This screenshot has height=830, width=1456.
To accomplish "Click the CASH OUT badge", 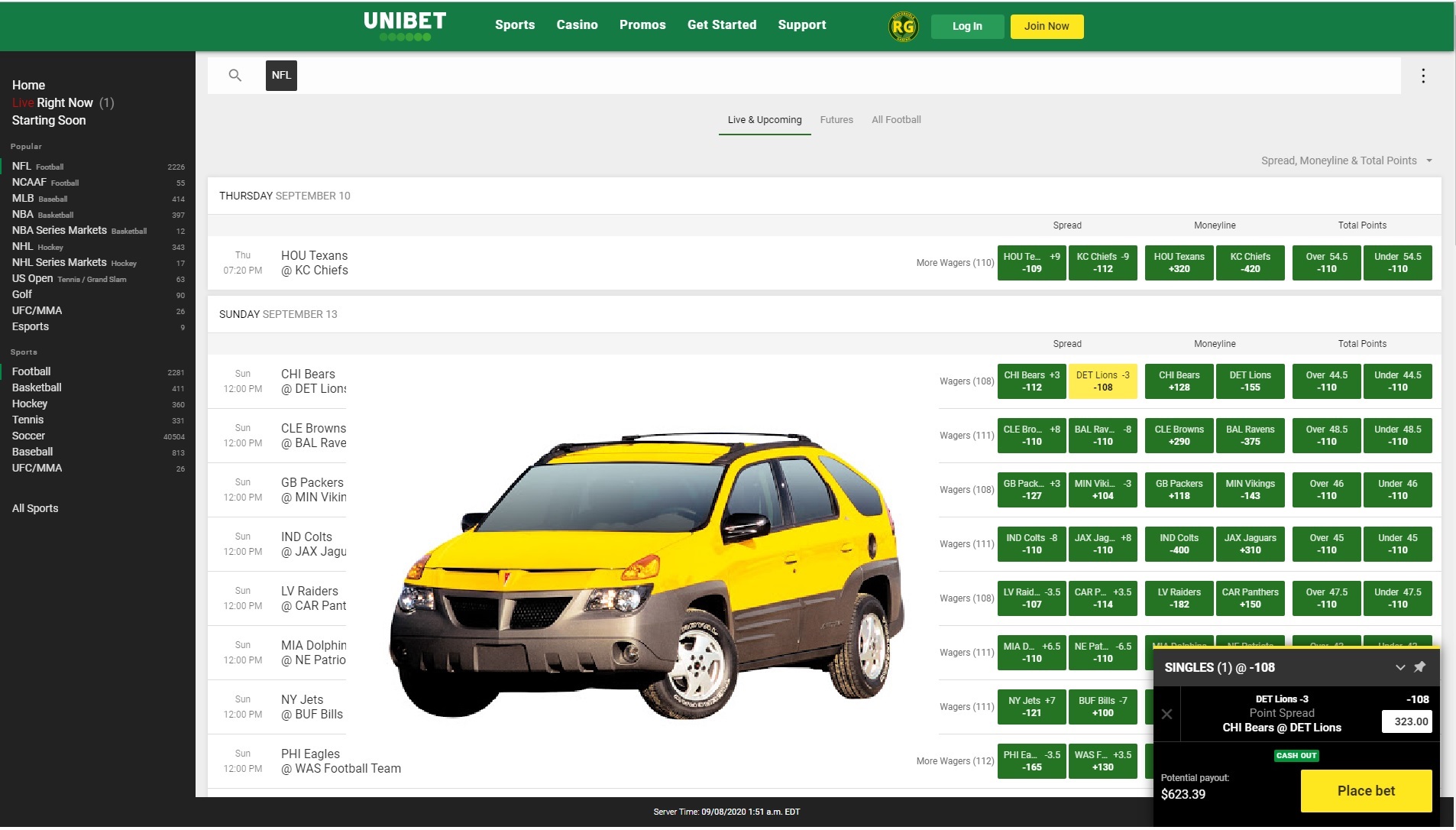I will tap(1296, 755).
